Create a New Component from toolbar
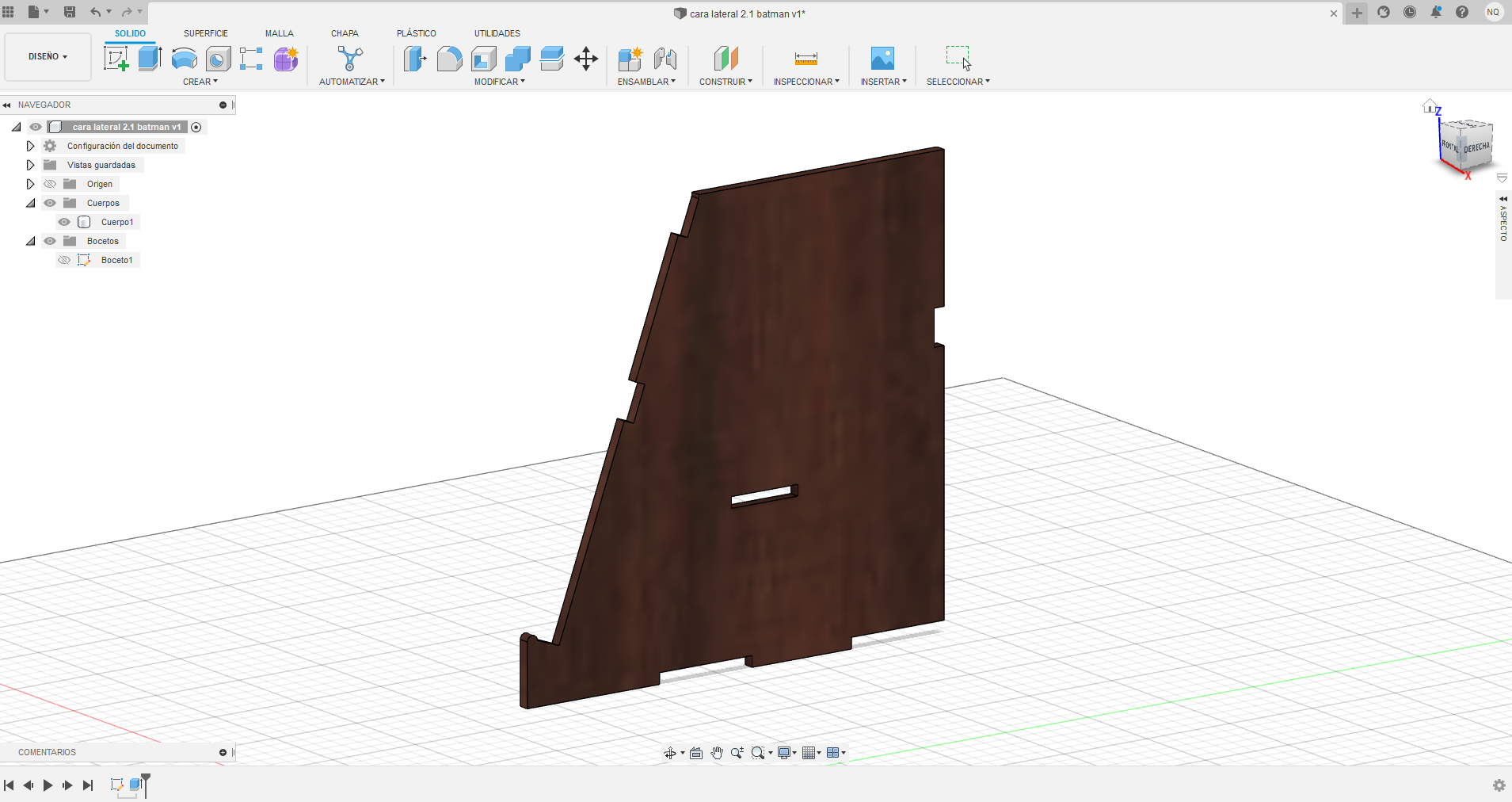This screenshot has width=1512, height=802. click(x=630, y=59)
